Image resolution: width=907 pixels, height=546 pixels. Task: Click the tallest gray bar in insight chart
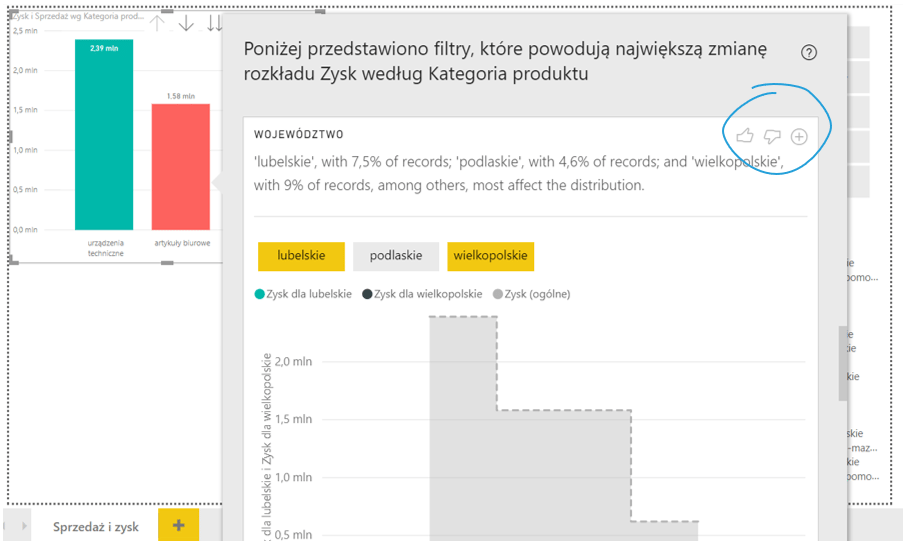tap(463, 430)
